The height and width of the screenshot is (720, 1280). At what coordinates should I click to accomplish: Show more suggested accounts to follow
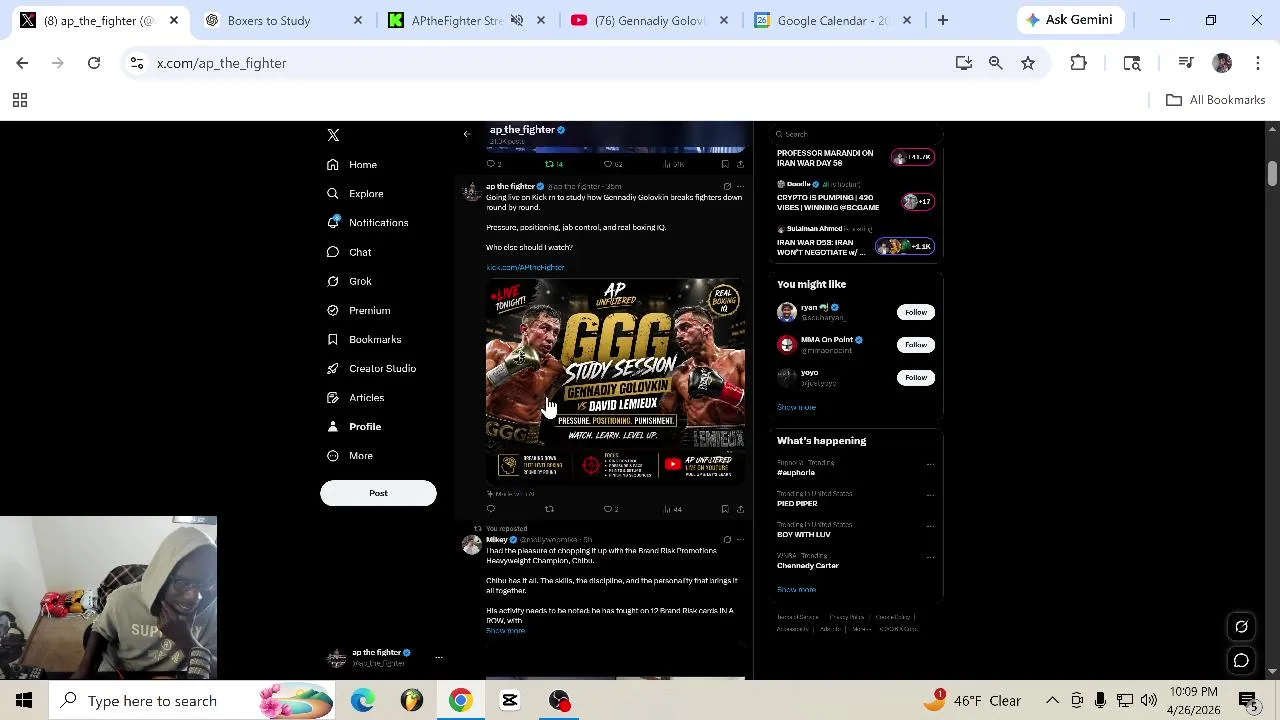pyautogui.click(x=796, y=407)
